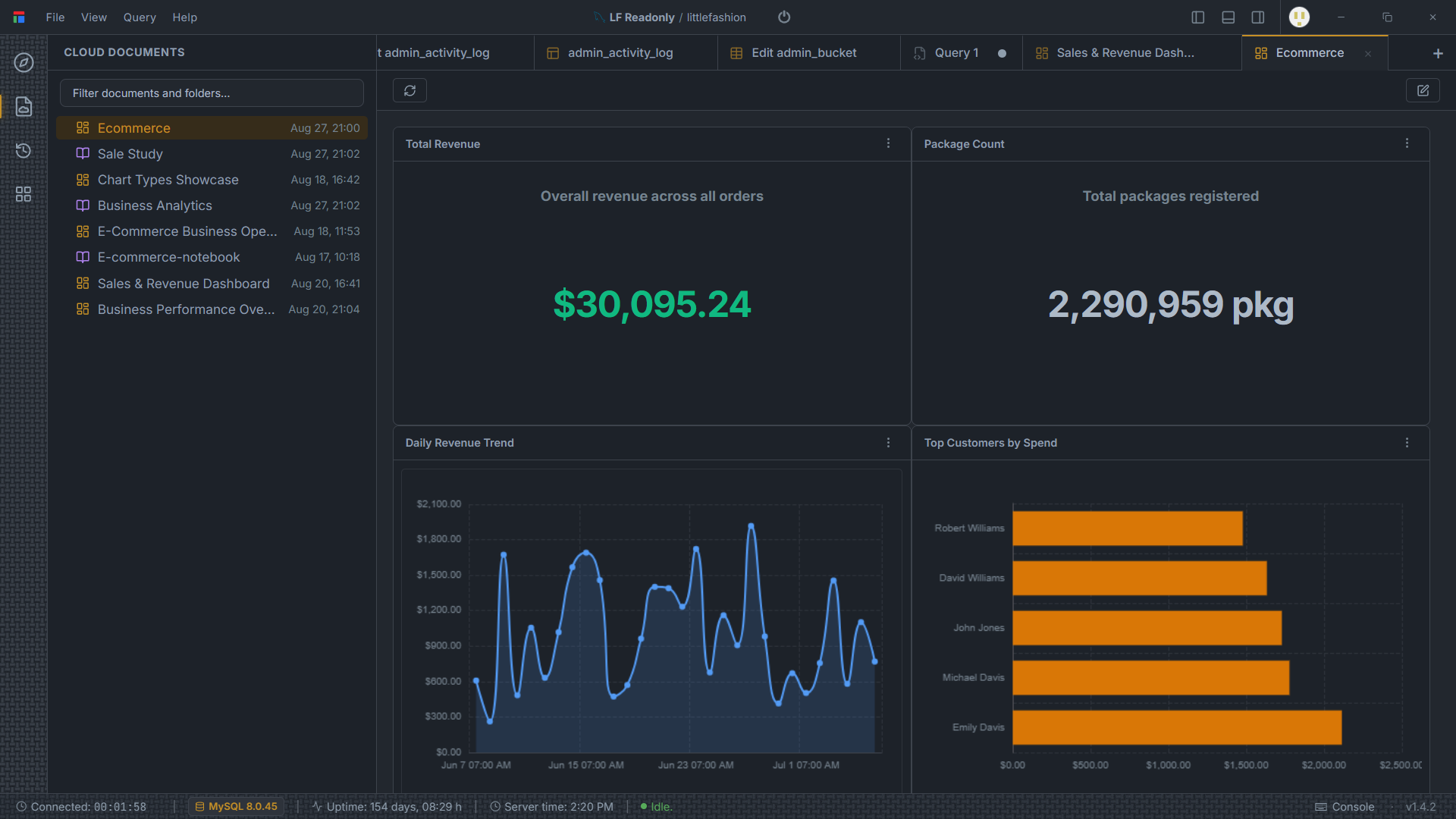1456x819 pixels.
Task: Click the edit dashboard pencil icon
Action: (x=1423, y=90)
